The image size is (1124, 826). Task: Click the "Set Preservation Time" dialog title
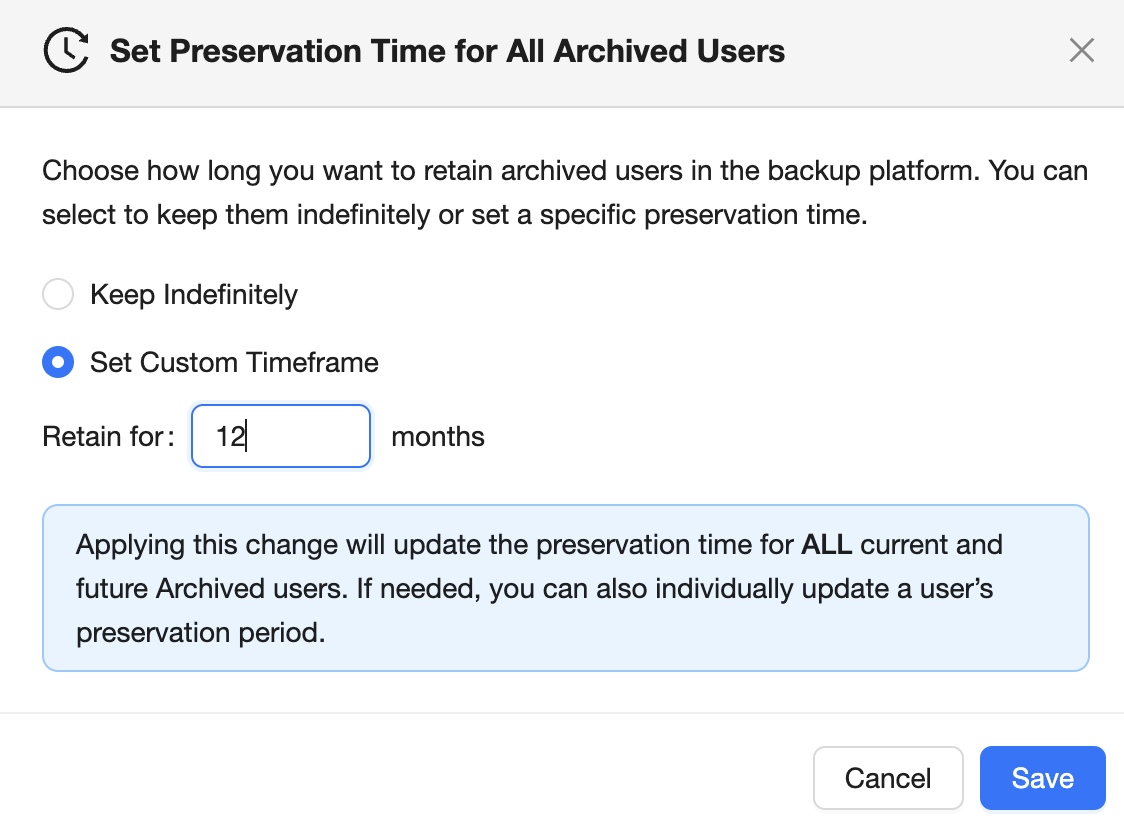point(447,51)
